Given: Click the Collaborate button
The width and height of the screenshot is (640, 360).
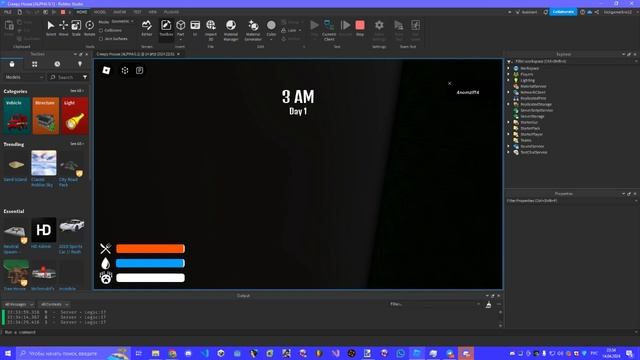Looking at the screenshot, I should click(x=563, y=12).
